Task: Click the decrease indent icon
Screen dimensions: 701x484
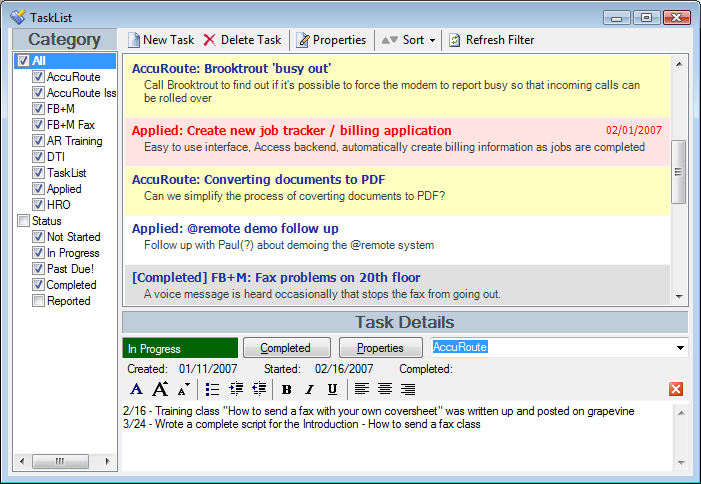Action: (x=259, y=389)
